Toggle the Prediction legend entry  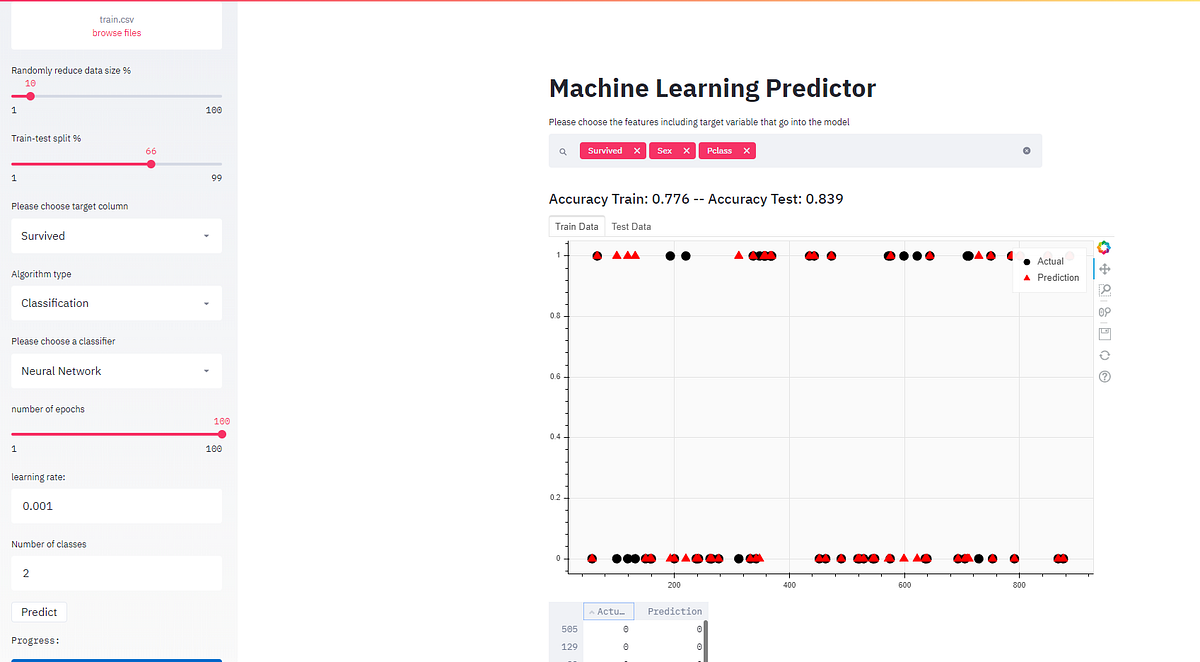(1052, 277)
